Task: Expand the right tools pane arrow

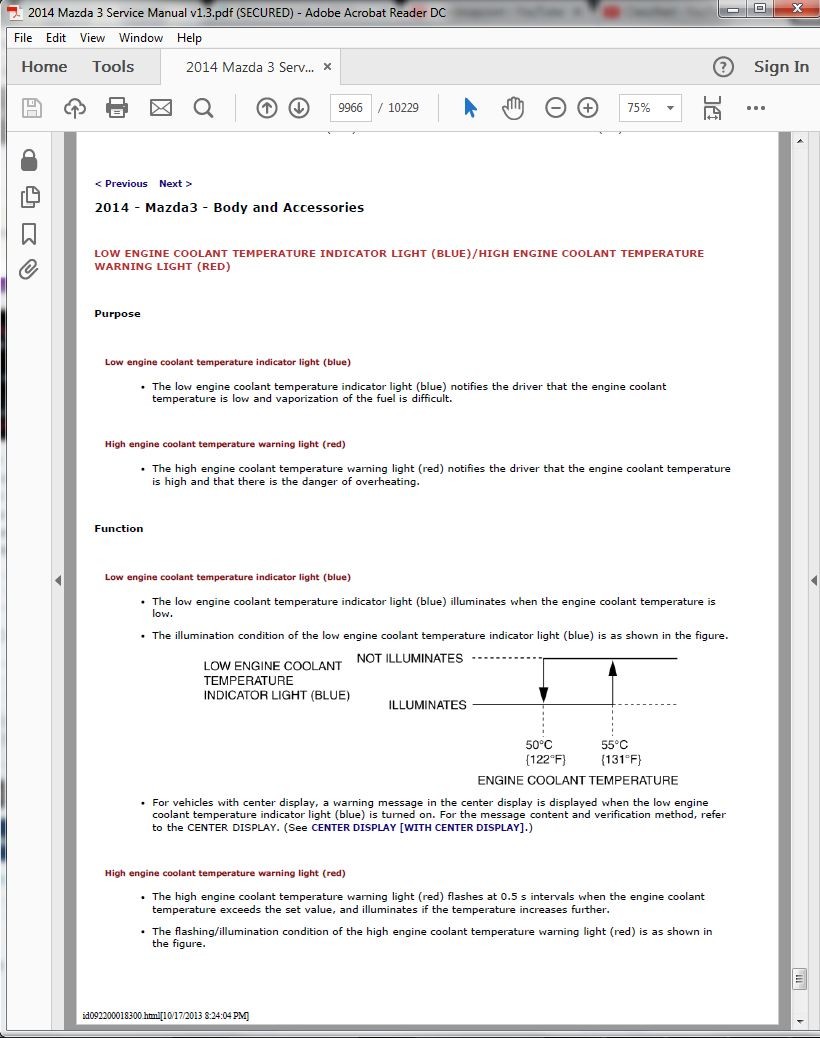Action: (x=814, y=581)
